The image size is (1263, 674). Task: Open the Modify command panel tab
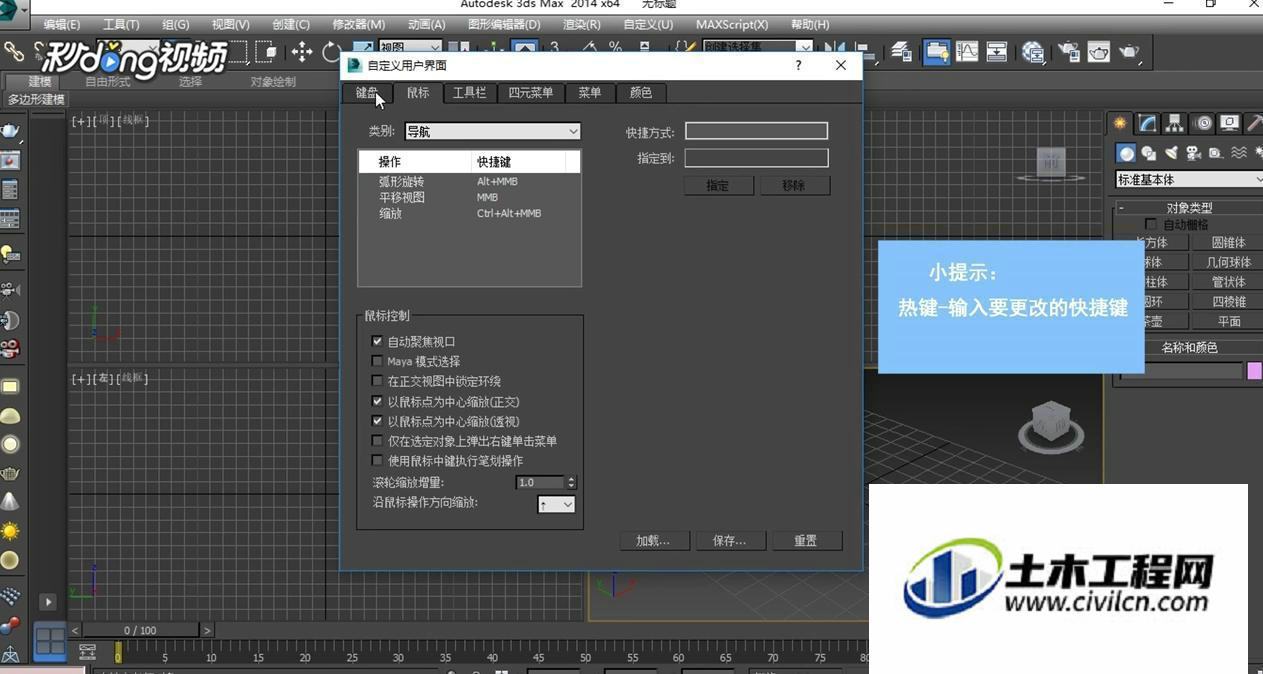point(1148,123)
